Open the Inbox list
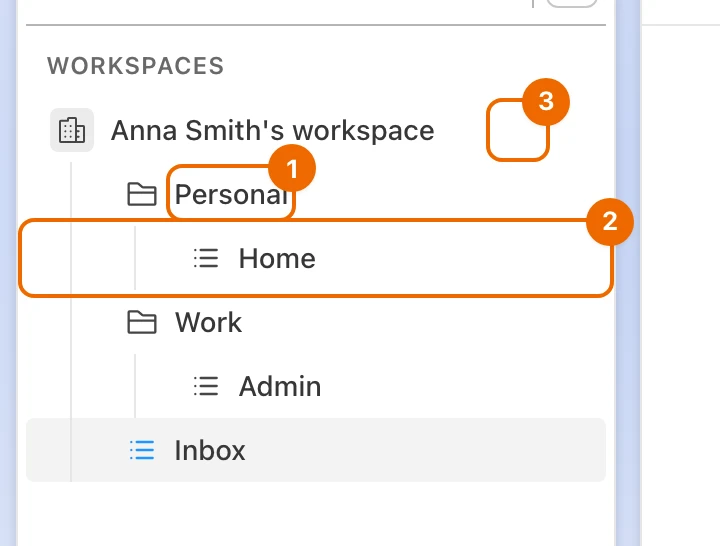The image size is (720, 546). pyautogui.click(x=316, y=450)
